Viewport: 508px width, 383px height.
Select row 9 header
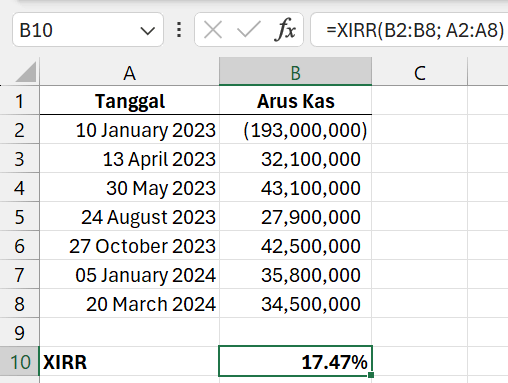(20, 332)
